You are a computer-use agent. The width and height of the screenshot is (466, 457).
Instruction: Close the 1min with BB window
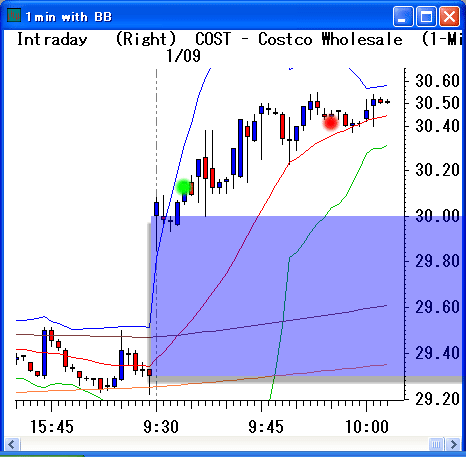[449, 16]
